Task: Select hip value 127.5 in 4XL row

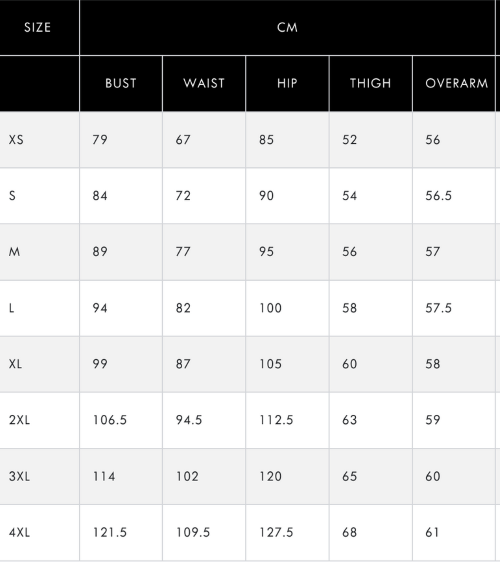Action: [276, 532]
